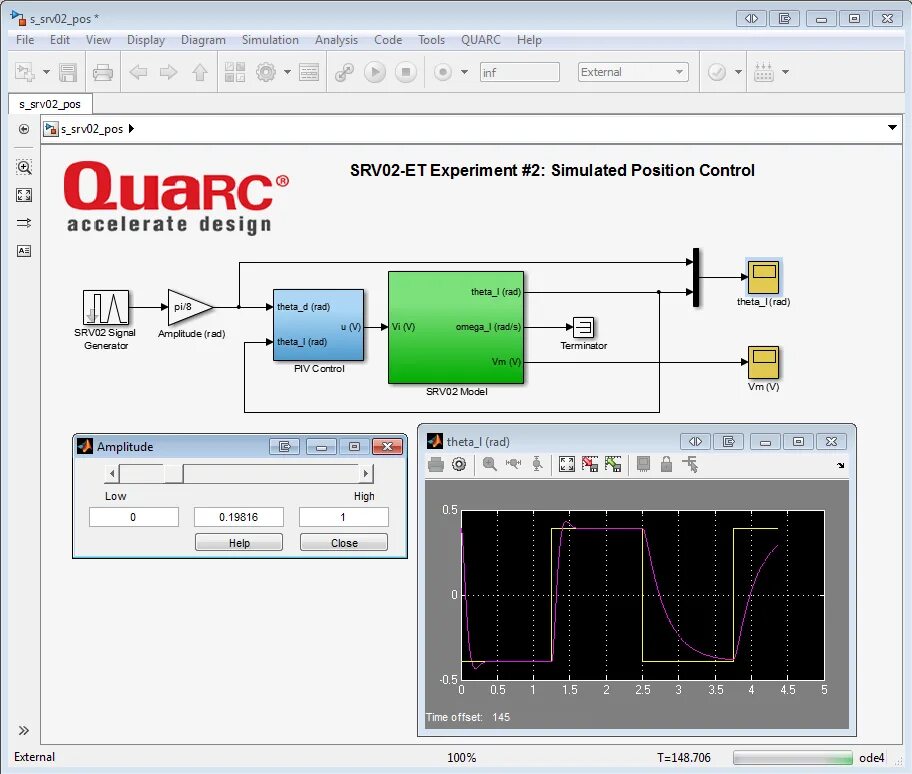Click the Build Model icon
Image resolution: width=912 pixels, height=774 pixels.
[764, 72]
